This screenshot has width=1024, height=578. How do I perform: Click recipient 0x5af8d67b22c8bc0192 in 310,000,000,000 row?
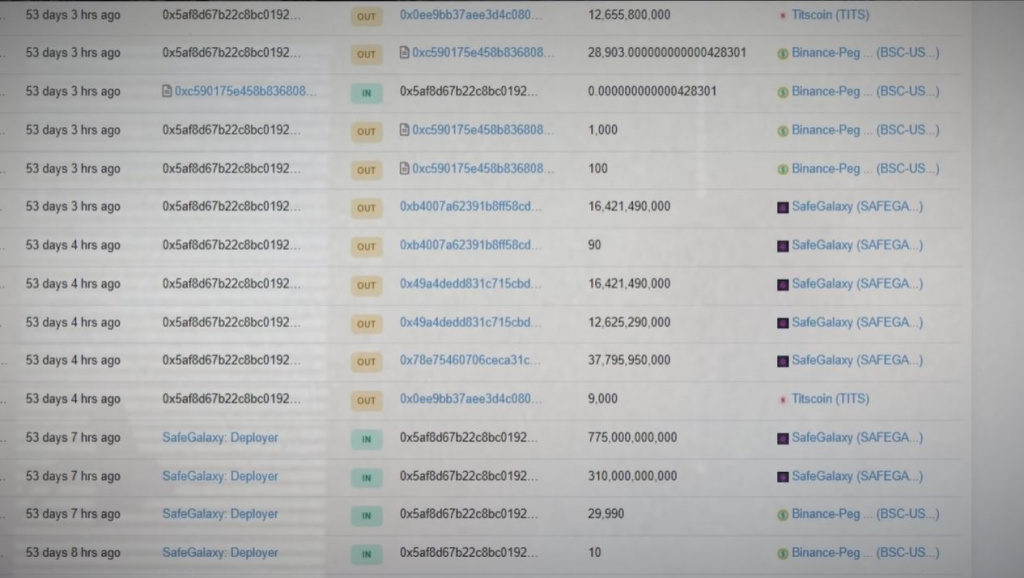point(469,476)
